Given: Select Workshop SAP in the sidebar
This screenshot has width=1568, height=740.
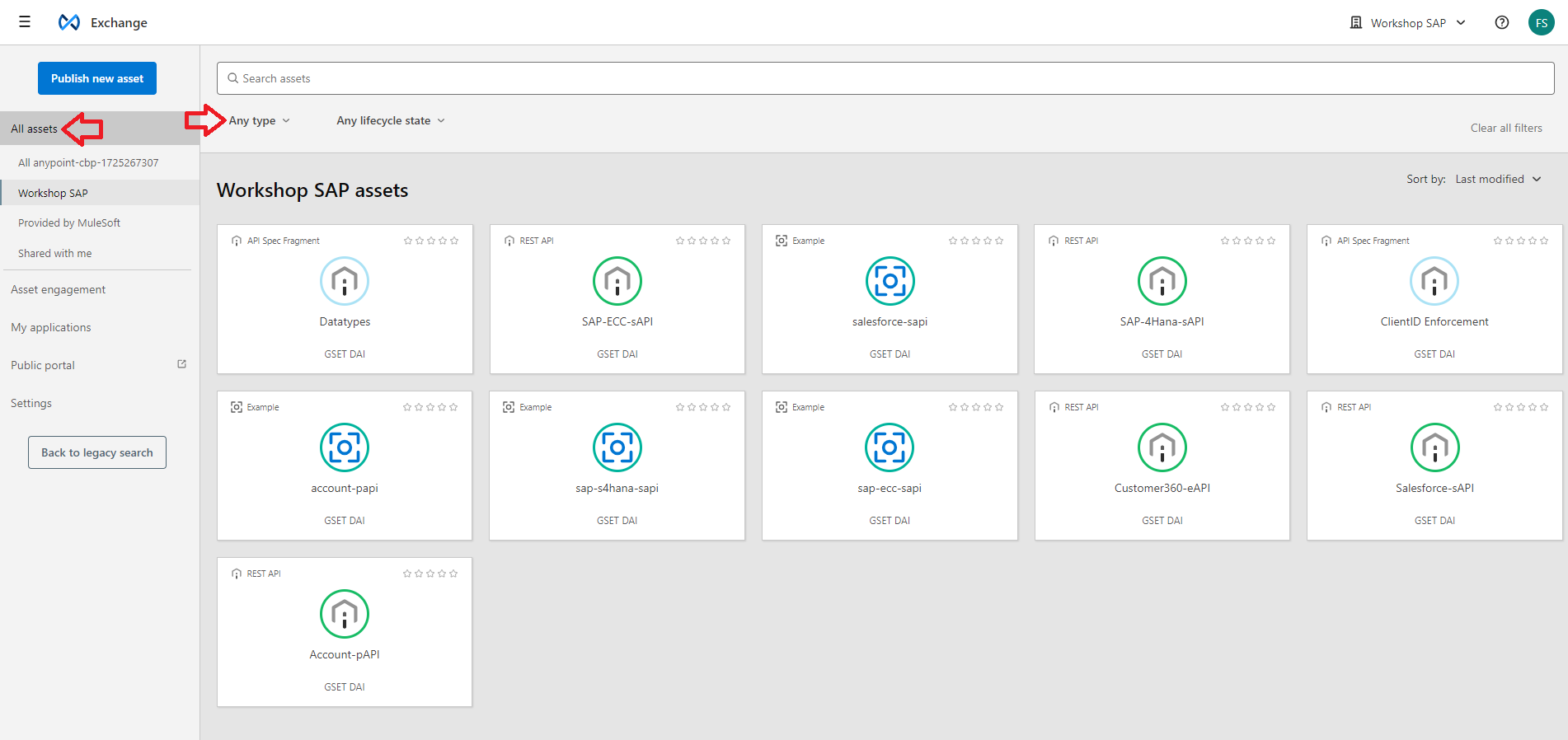Looking at the screenshot, I should click(x=100, y=193).
